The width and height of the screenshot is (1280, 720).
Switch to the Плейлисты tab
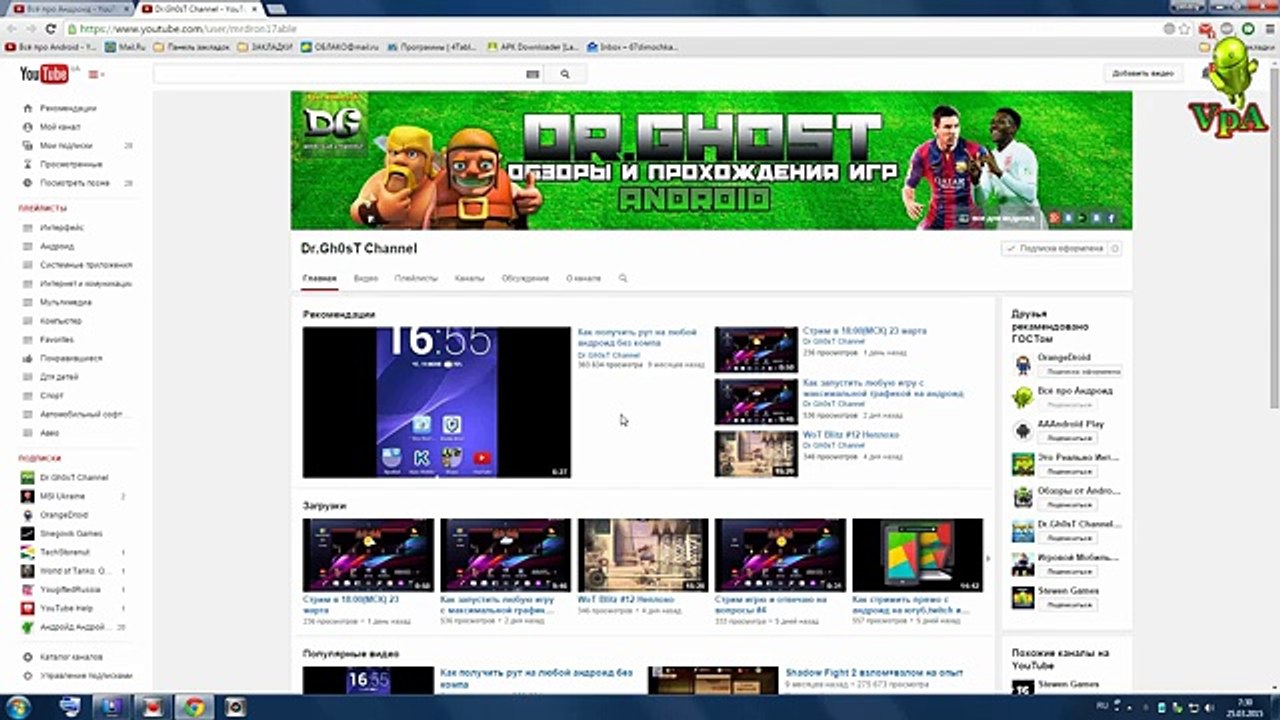(x=416, y=278)
